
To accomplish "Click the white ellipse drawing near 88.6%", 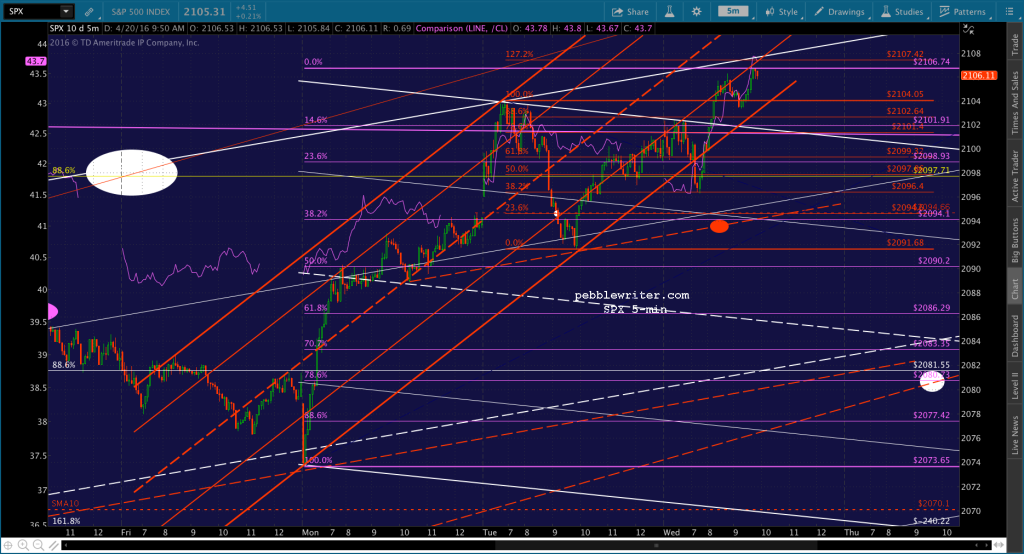I will click(x=132, y=172).
